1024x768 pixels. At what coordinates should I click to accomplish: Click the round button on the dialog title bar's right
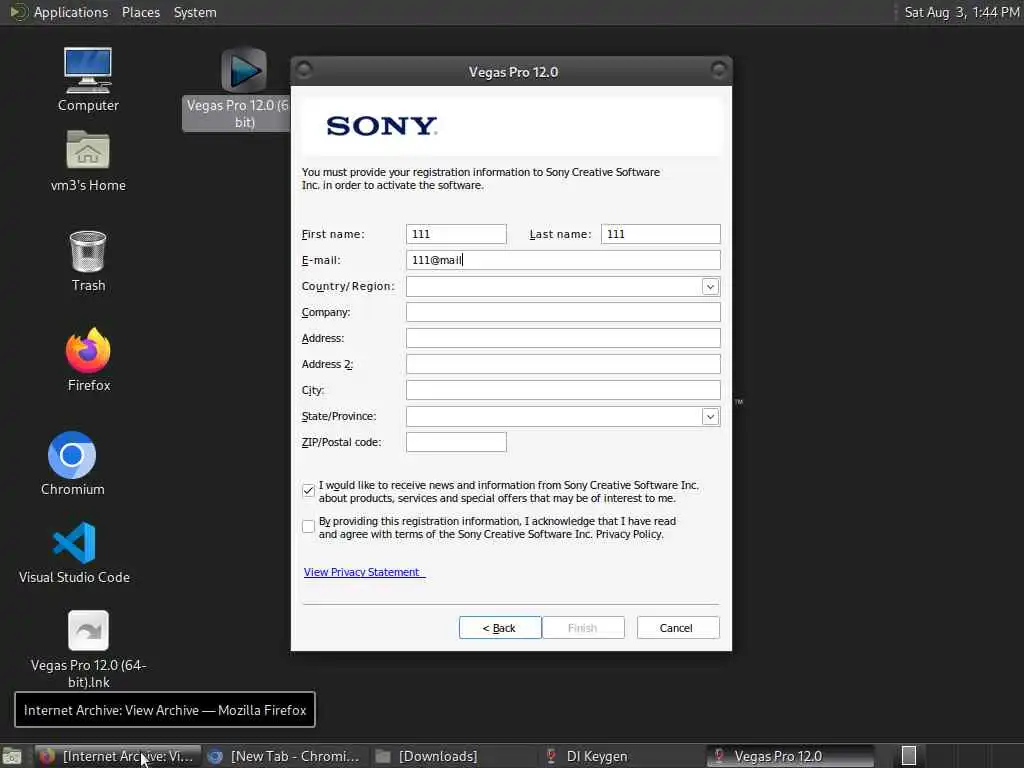(x=718, y=69)
